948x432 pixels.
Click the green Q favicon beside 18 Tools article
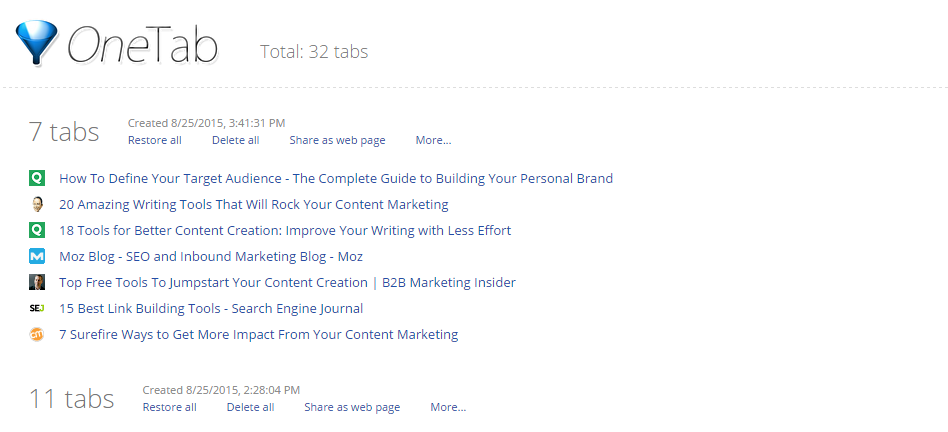[37, 230]
